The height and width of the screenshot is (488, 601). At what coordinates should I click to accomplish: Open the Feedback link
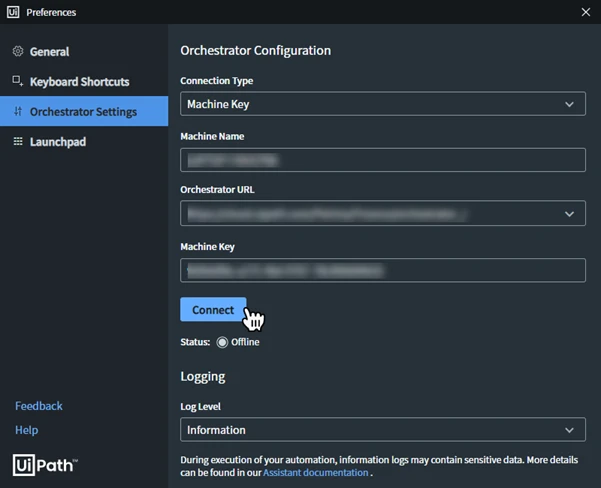click(x=39, y=406)
